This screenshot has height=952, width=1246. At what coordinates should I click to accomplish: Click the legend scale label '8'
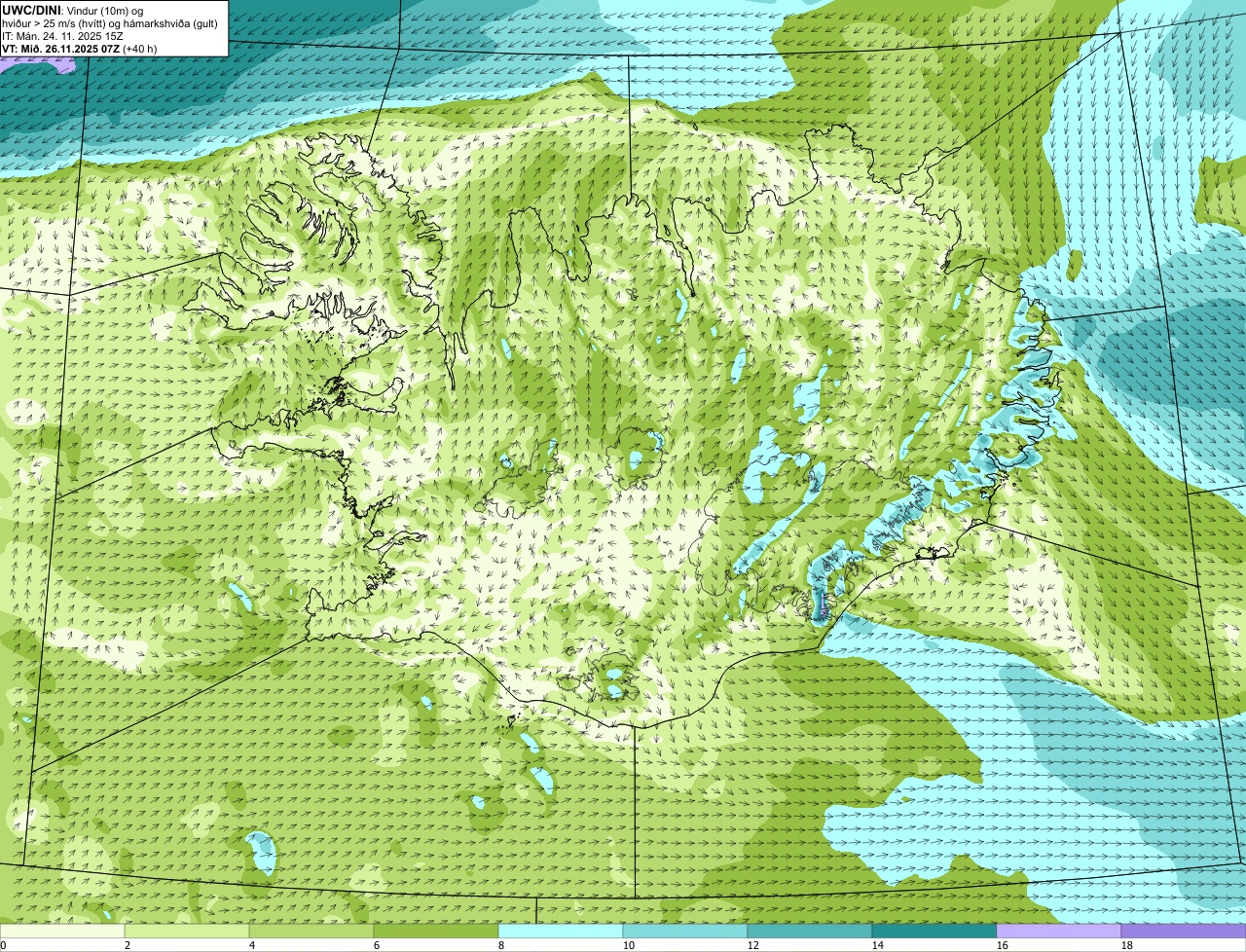[501, 945]
